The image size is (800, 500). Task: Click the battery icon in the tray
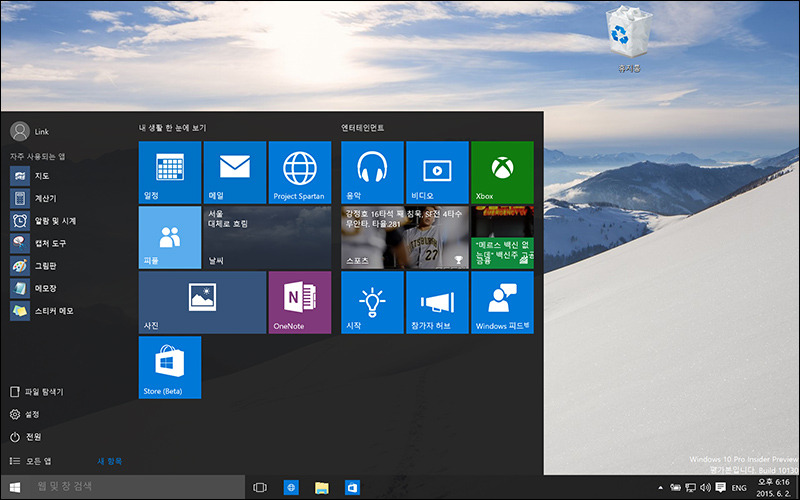pos(676,488)
